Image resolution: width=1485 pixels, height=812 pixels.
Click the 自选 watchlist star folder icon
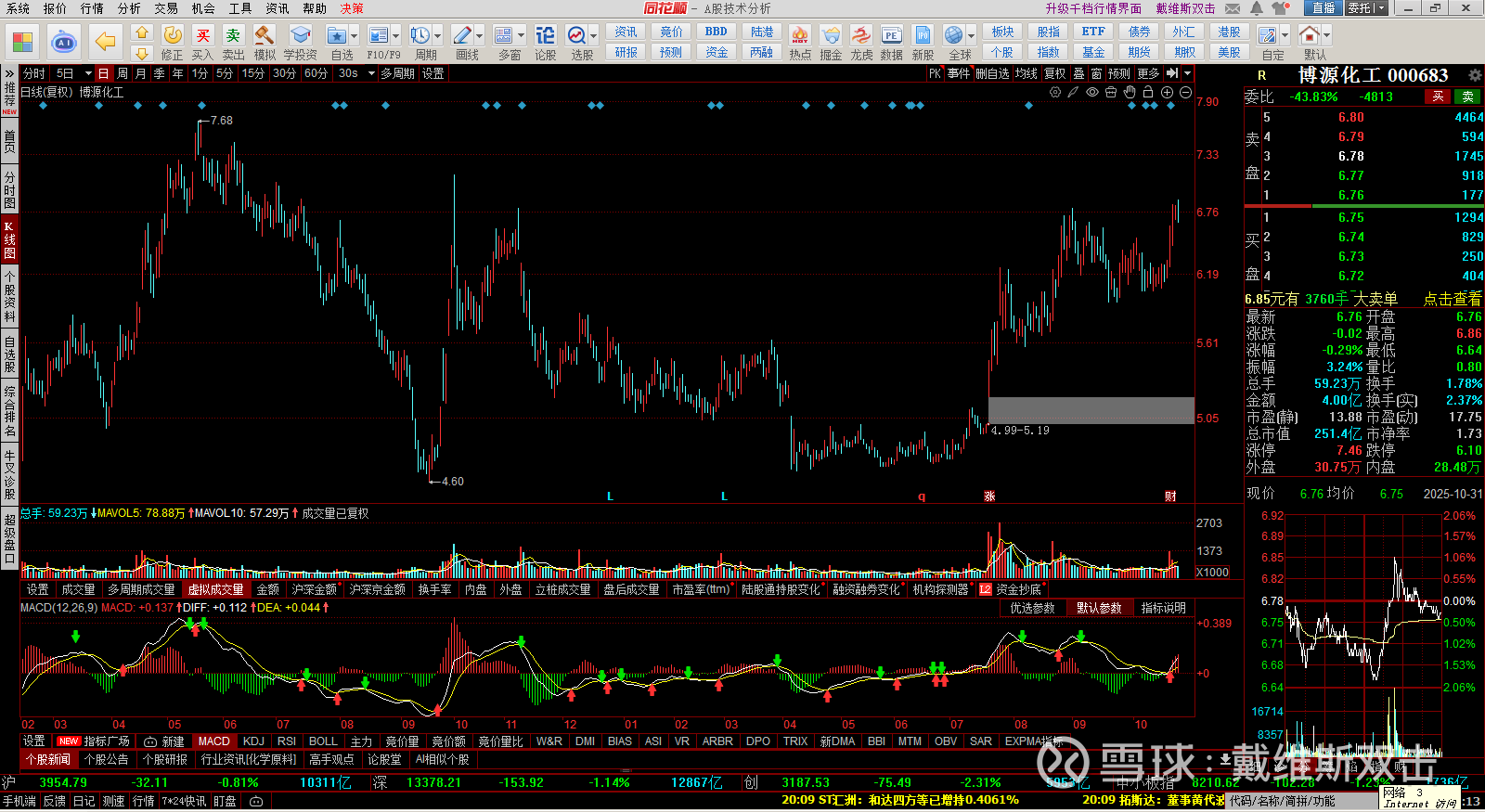pyautogui.click(x=336, y=35)
